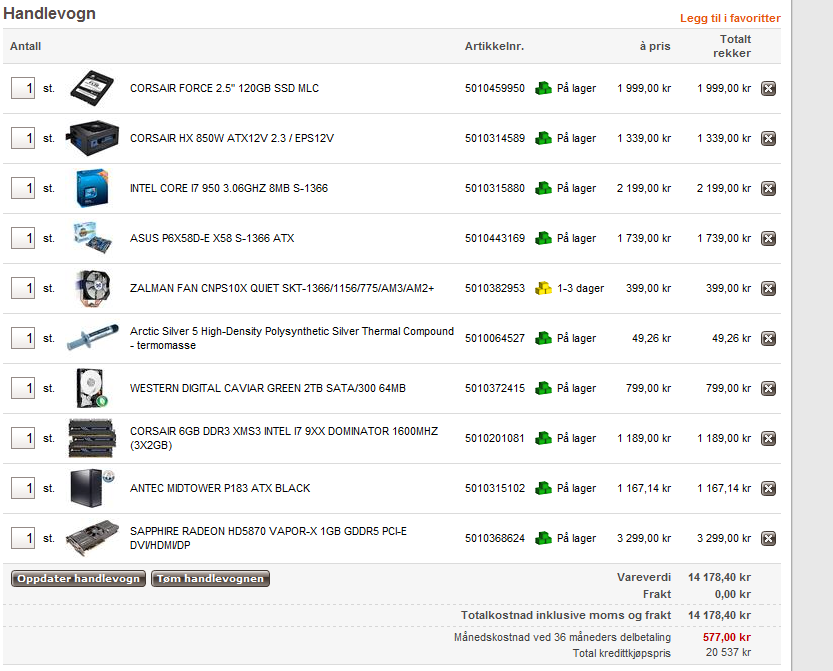Click Artikkelnr. column header
This screenshot has width=833, height=671.
coord(494,46)
